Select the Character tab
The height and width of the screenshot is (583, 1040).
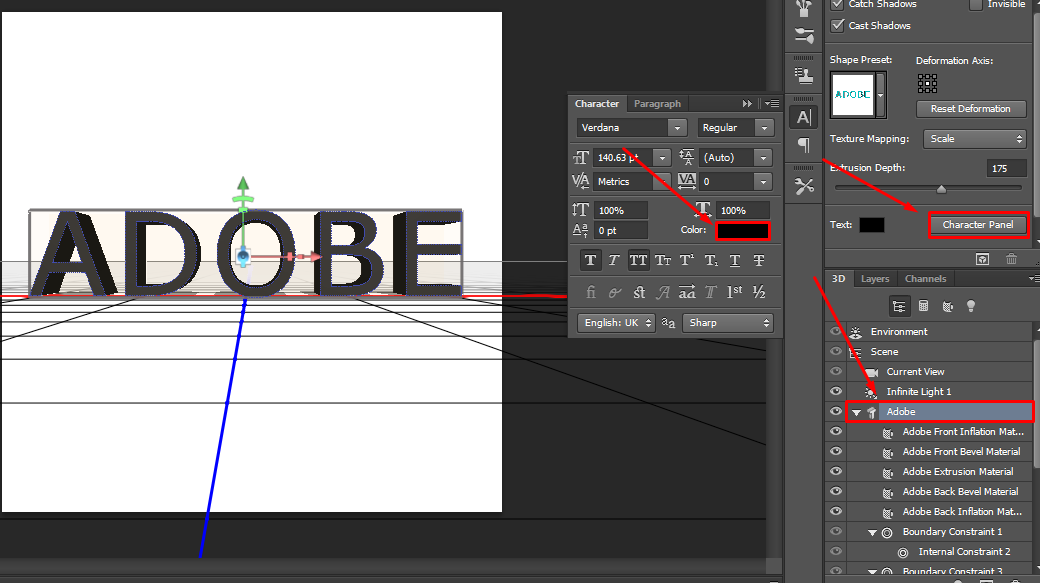(596, 103)
